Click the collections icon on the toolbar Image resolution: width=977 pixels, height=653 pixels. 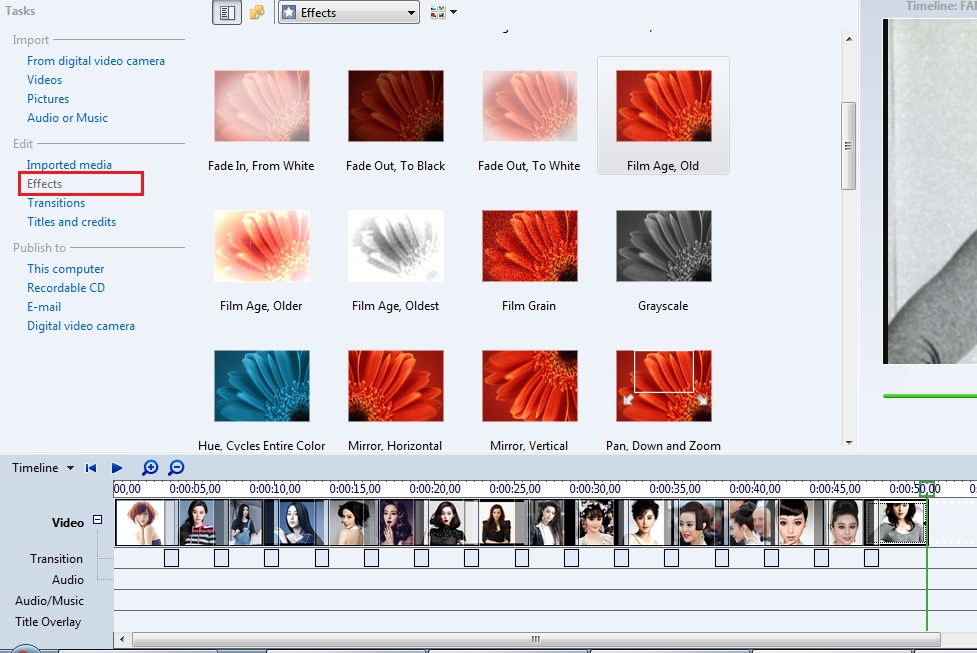click(256, 12)
